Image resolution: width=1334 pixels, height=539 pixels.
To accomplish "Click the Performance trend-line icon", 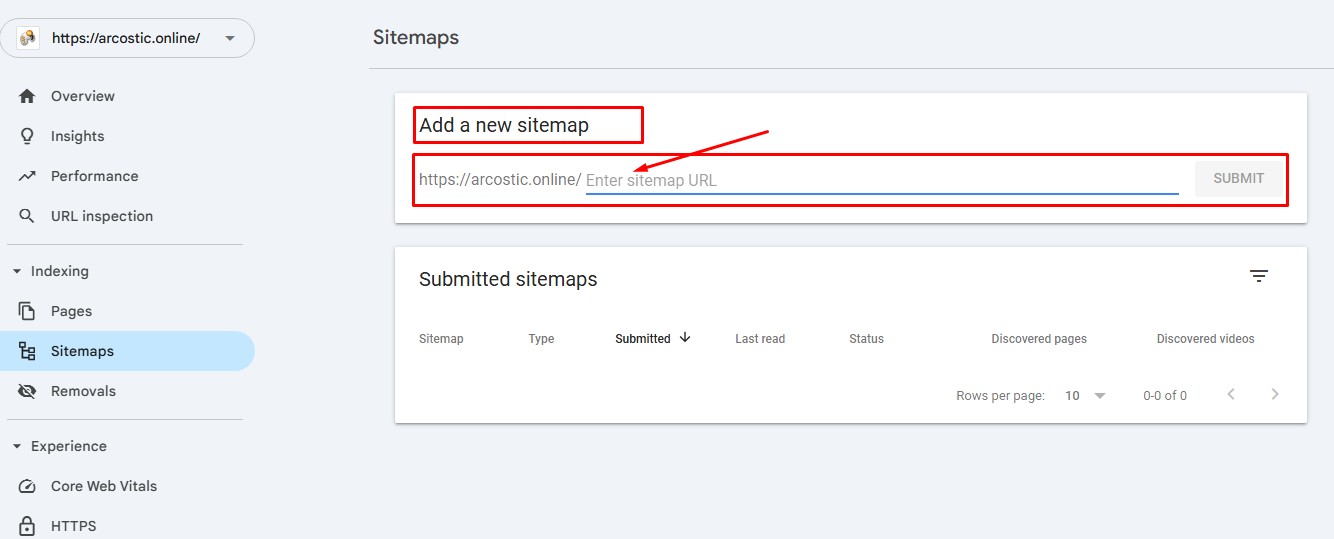I will coord(27,176).
